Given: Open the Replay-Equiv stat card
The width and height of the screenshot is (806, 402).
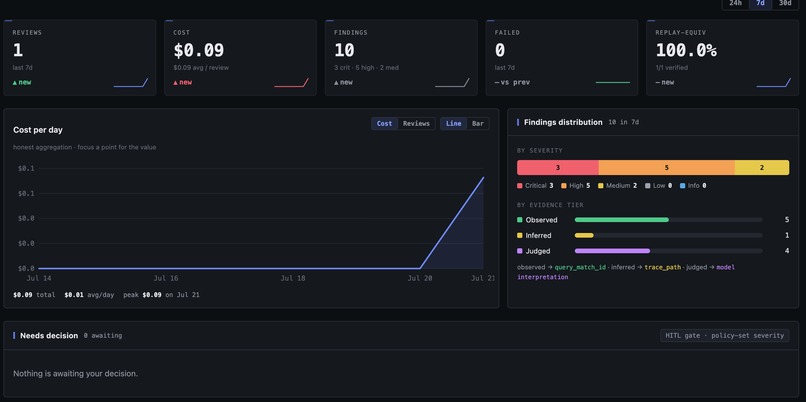Looking at the screenshot, I should [x=723, y=58].
